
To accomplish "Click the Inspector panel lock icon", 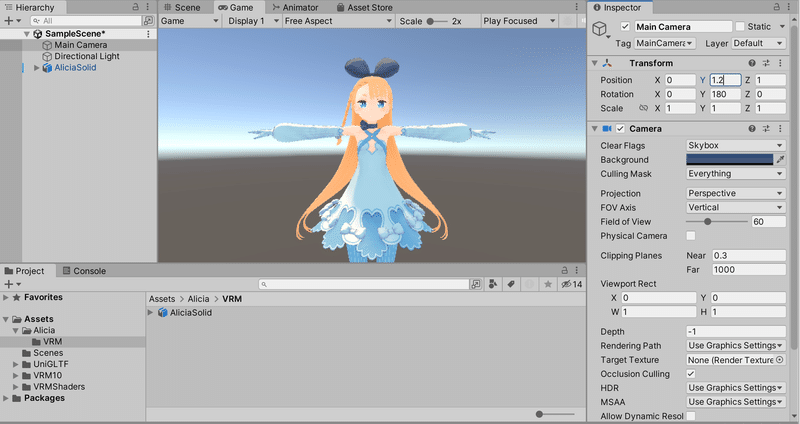I will coord(777,7).
